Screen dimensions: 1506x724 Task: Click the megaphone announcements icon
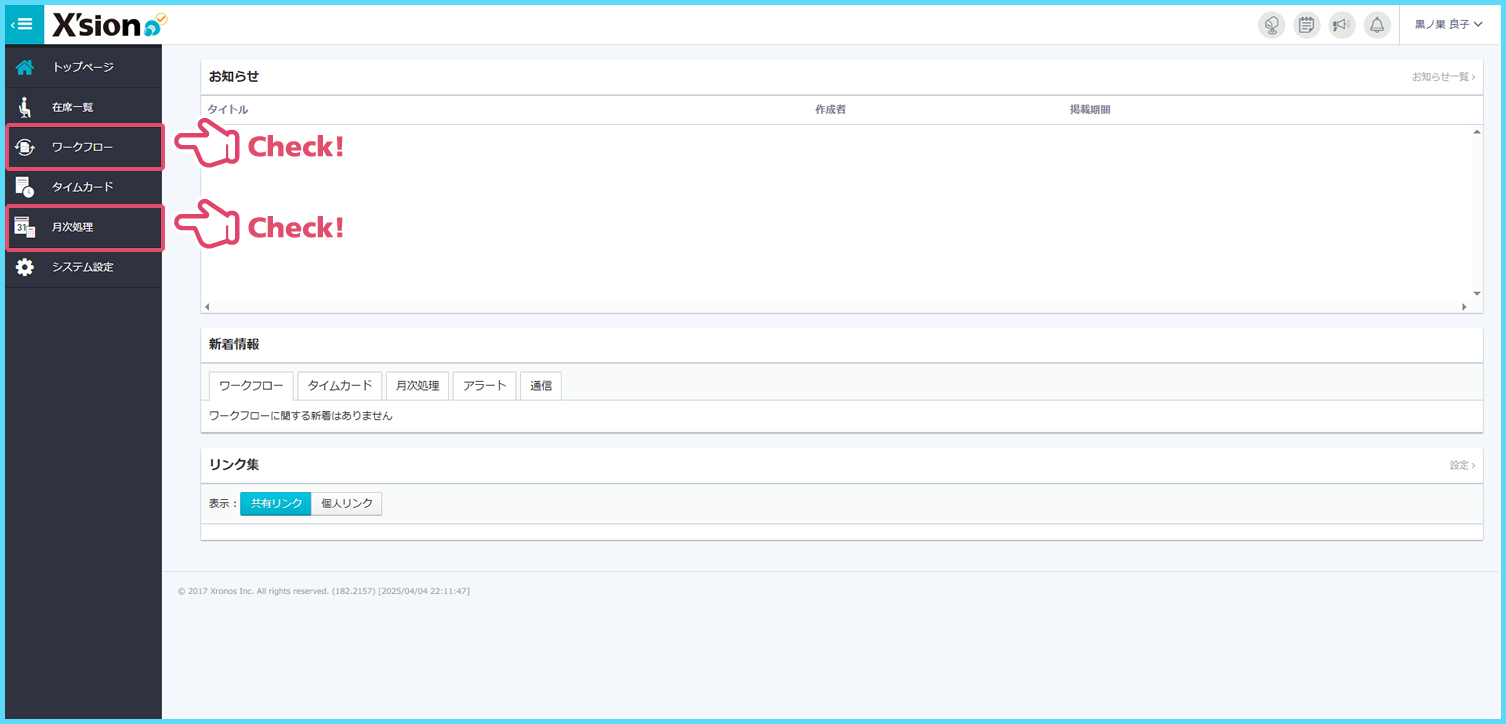tap(1341, 25)
